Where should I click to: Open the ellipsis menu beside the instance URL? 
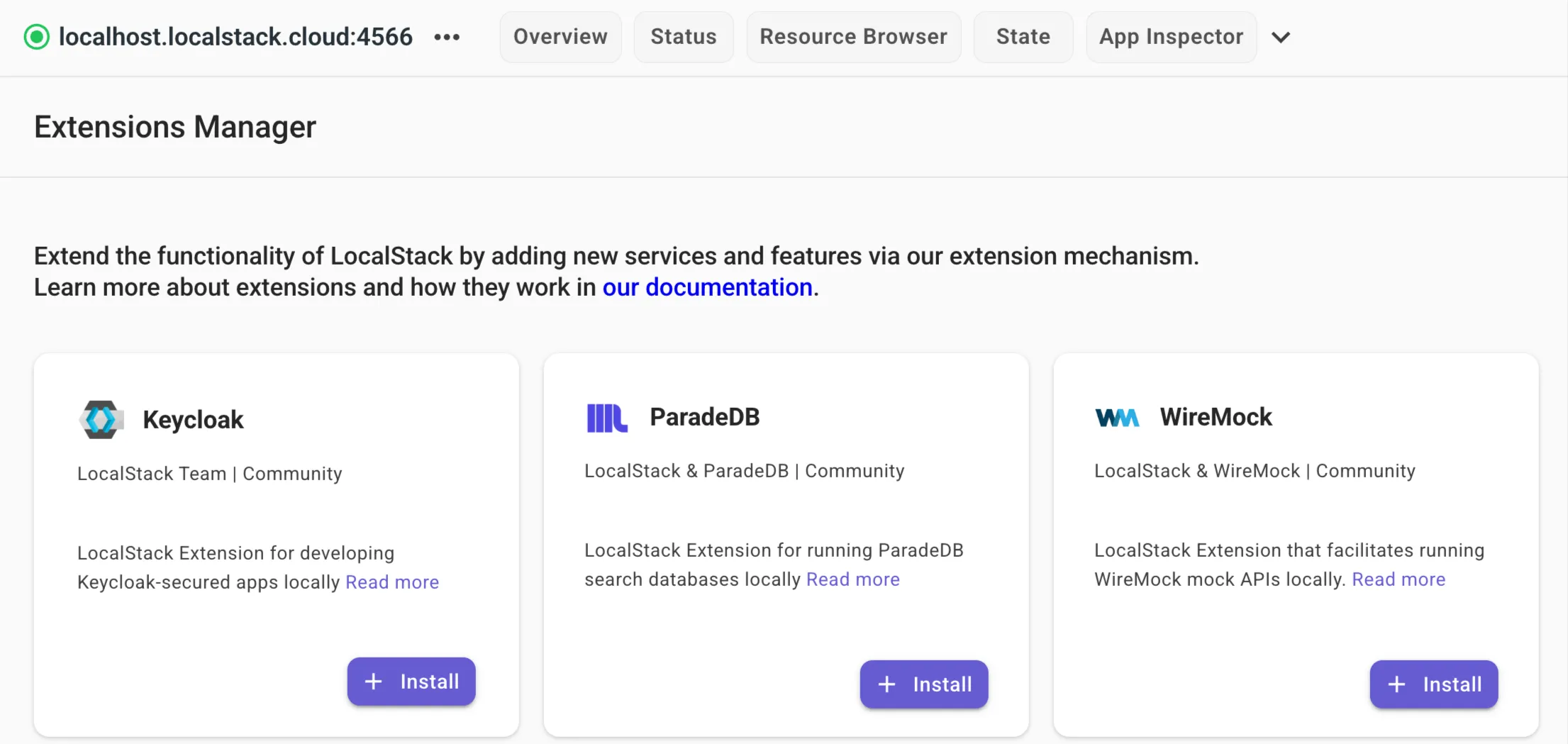(x=447, y=37)
